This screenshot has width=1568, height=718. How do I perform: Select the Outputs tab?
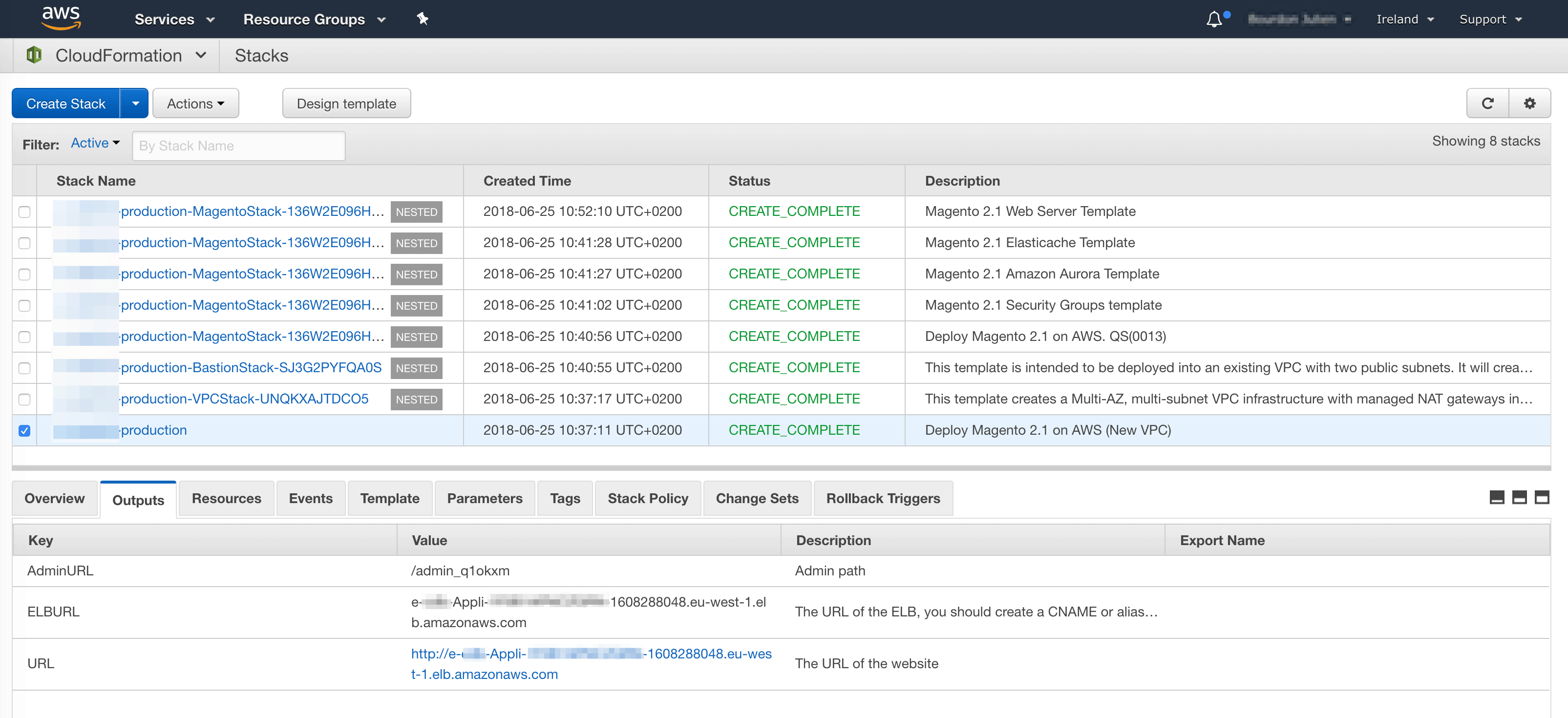pyautogui.click(x=138, y=500)
